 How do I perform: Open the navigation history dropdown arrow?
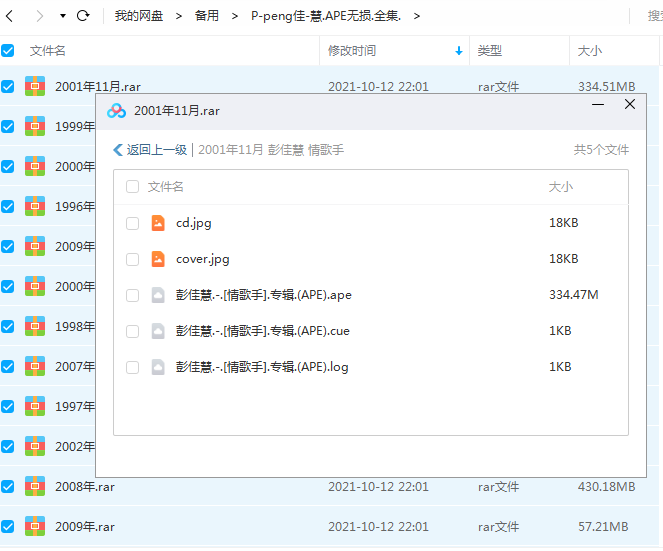62,16
